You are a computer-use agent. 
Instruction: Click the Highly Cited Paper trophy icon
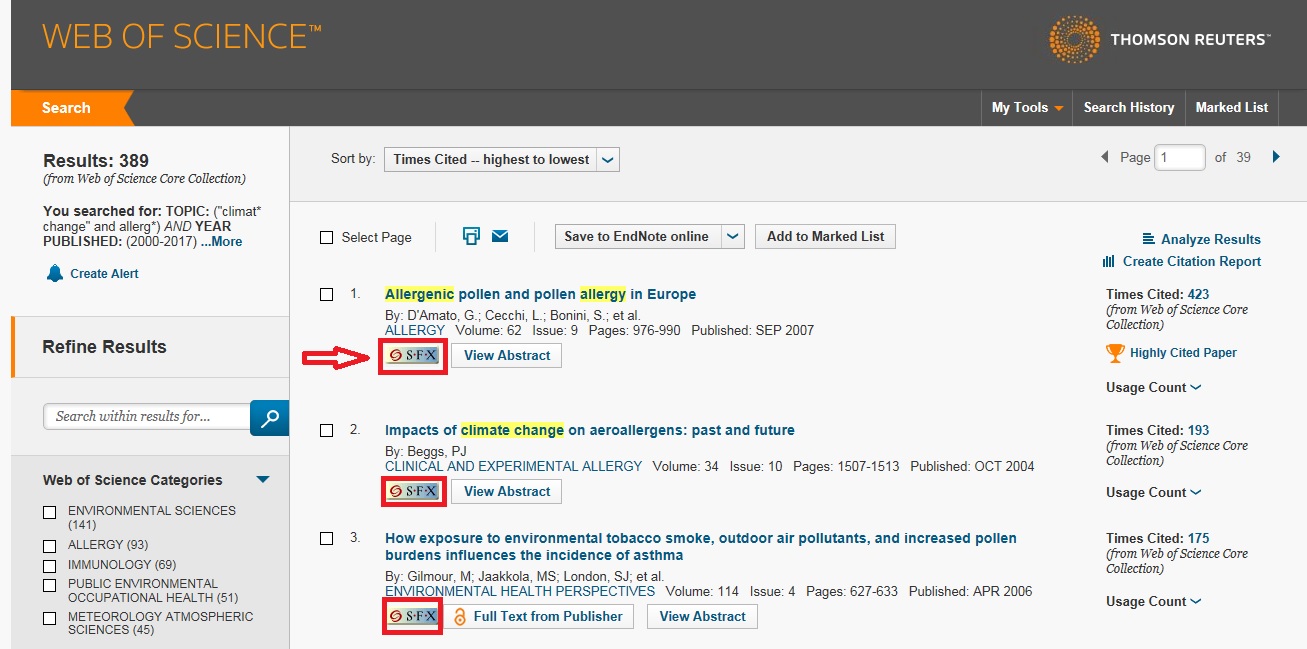point(1115,353)
